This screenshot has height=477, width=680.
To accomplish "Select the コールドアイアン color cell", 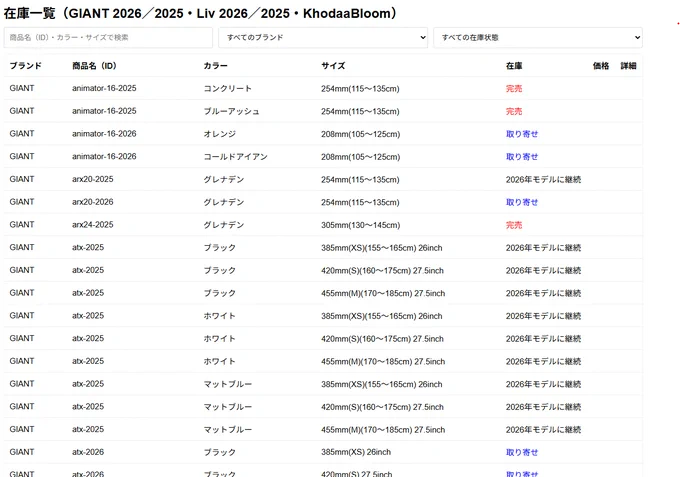I will [x=235, y=157].
